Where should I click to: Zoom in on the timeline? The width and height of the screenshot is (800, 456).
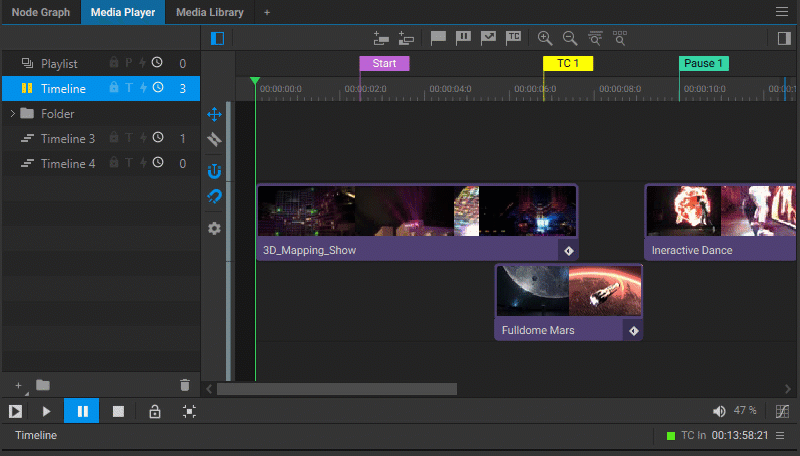pyautogui.click(x=545, y=38)
